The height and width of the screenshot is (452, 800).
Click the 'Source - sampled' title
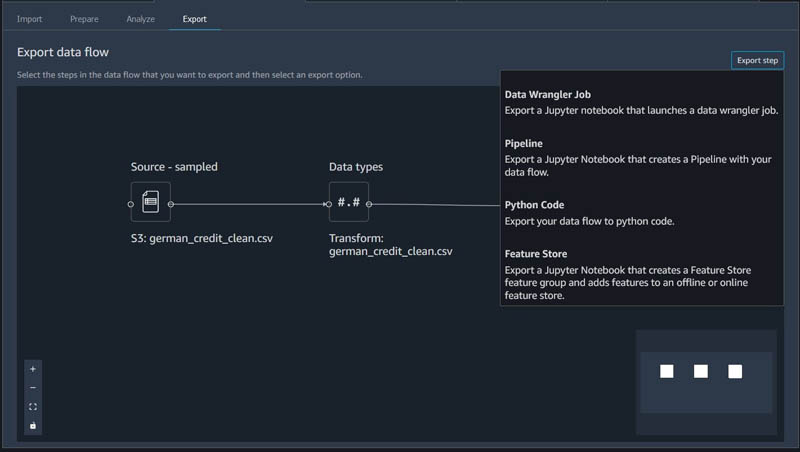coord(174,167)
